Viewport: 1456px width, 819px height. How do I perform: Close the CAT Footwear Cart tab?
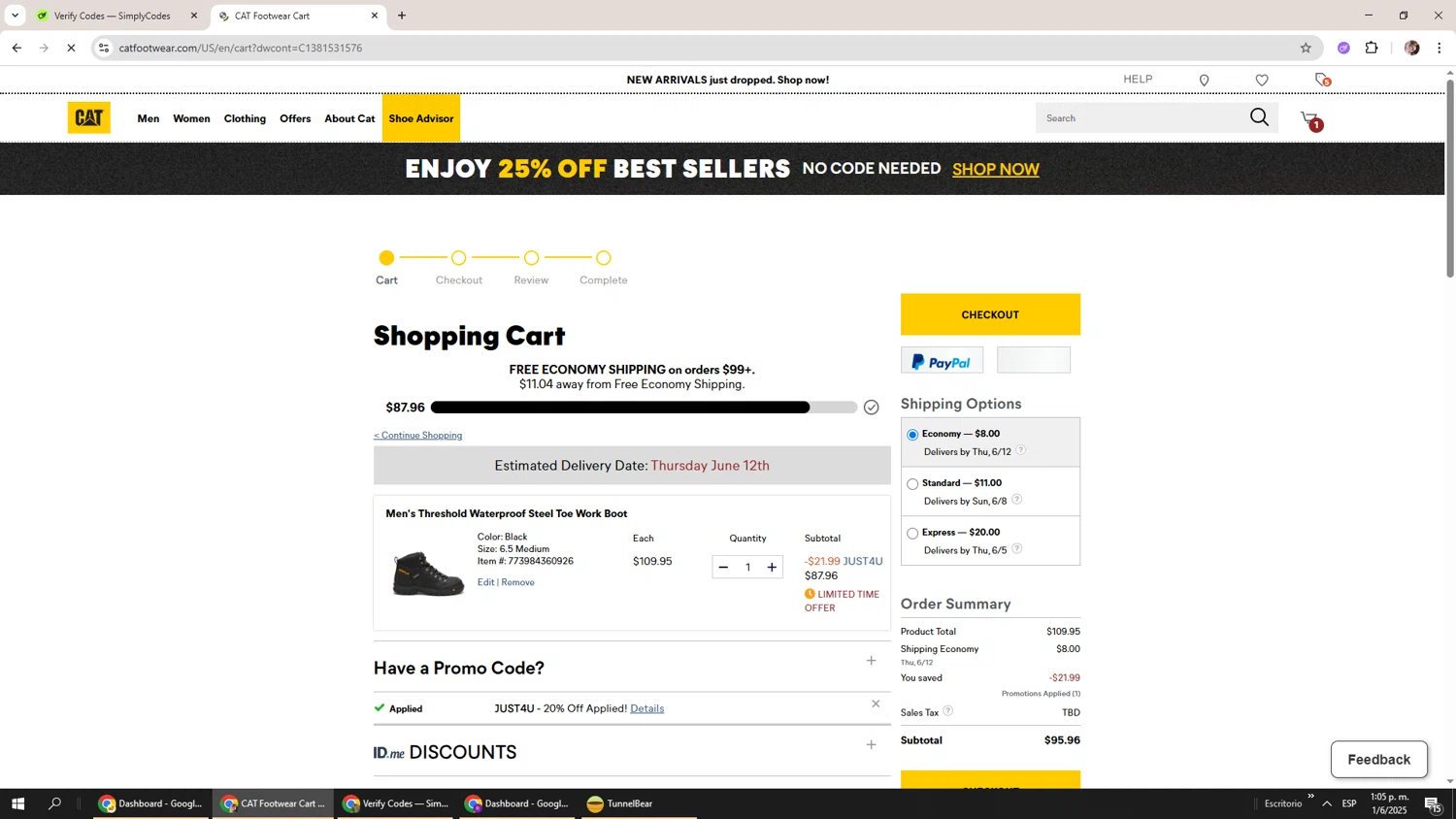coord(375,16)
